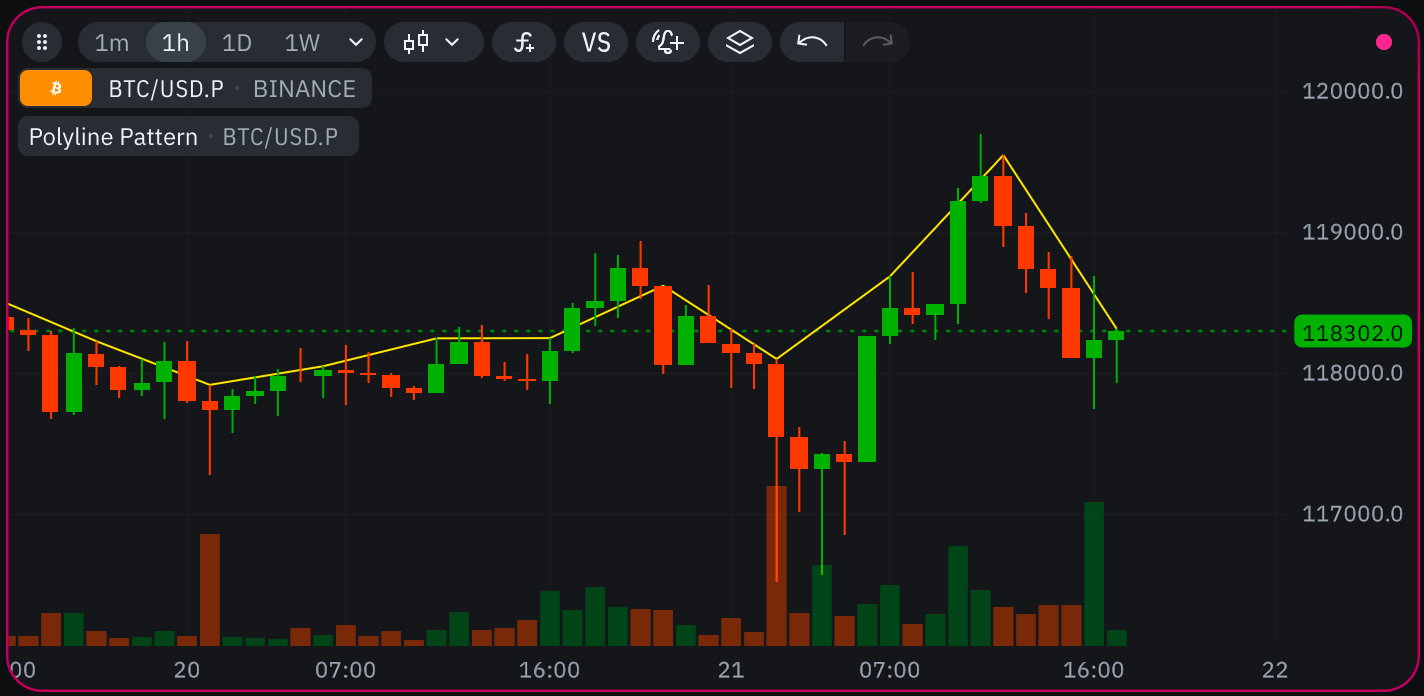Expand the timeframe chevron dropdown
This screenshot has width=1424, height=696.
[x=355, y=42]
